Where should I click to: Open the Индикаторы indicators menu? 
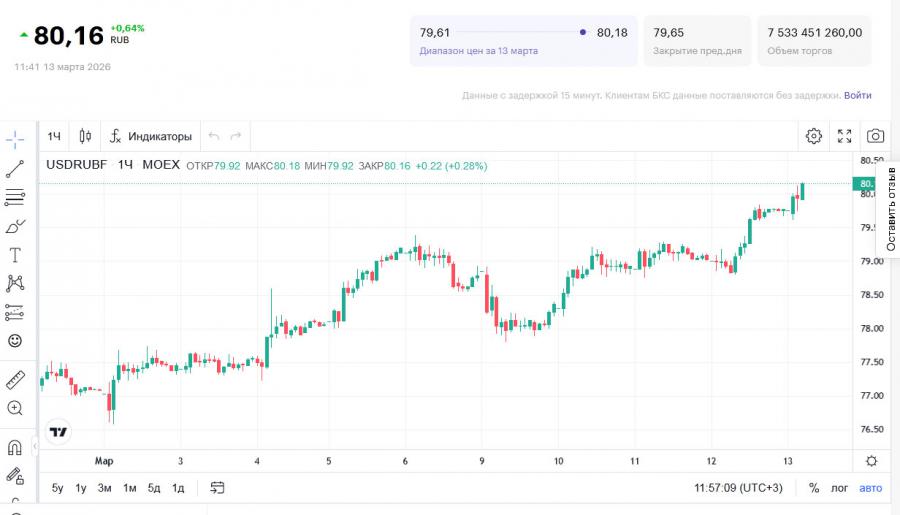click(150, 136)
